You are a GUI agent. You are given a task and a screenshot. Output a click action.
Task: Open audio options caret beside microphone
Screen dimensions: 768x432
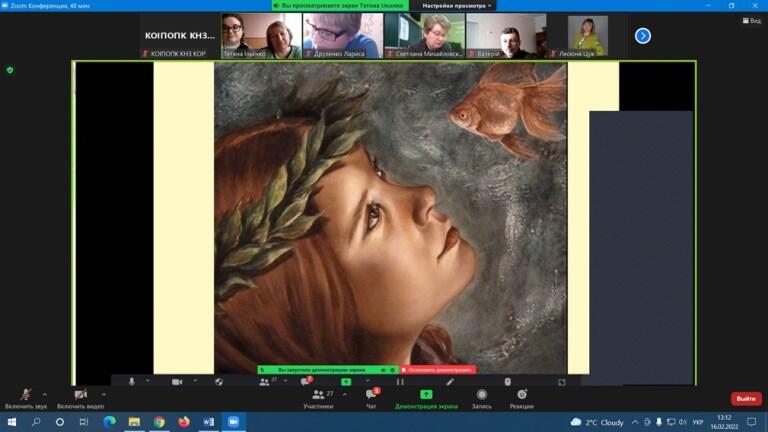click(45, 394)
